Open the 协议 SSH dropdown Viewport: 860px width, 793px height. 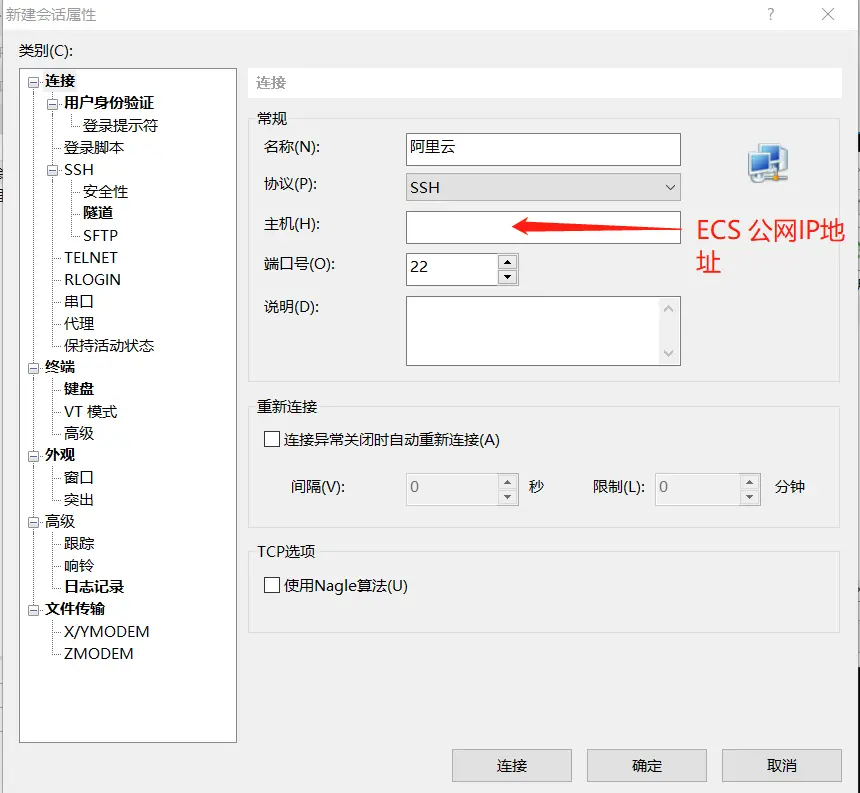pos(543,187)
